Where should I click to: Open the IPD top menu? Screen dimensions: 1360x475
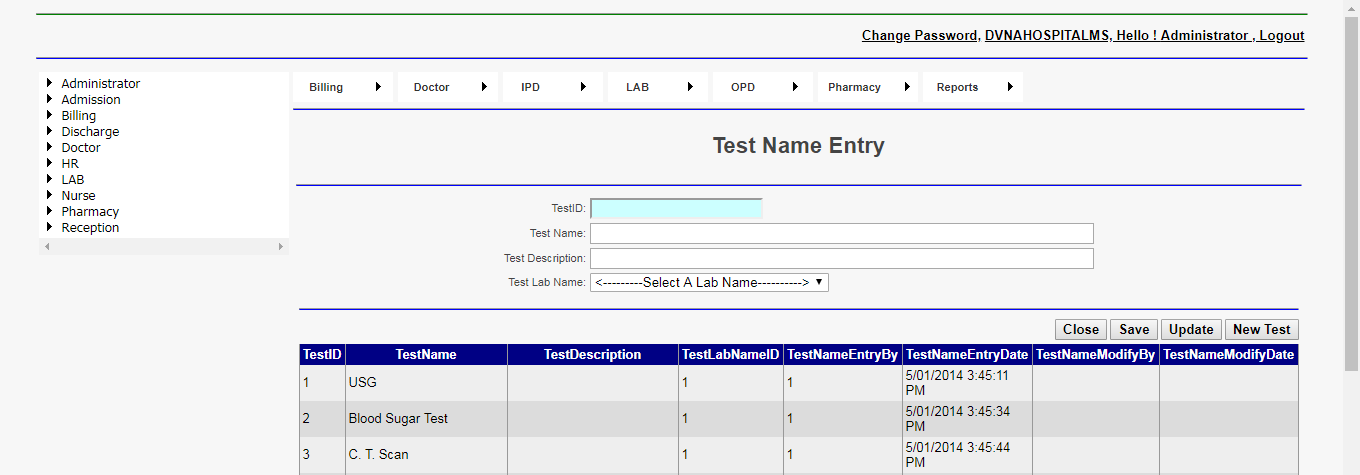click(x=553, y=87)
